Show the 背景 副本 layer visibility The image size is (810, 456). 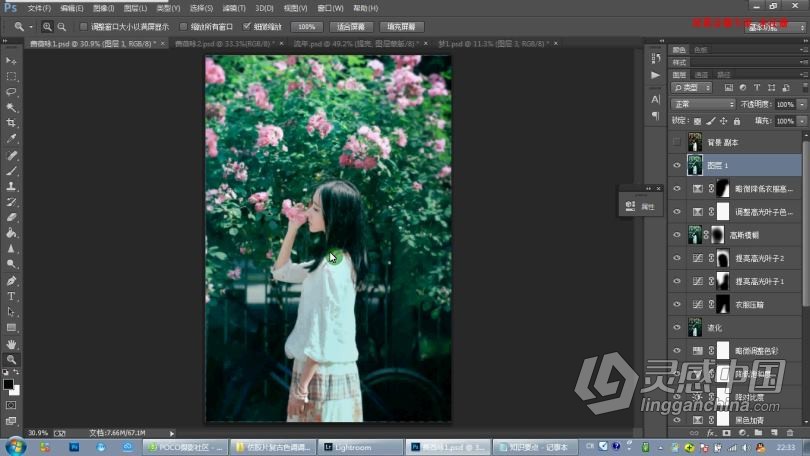point(677,141)
